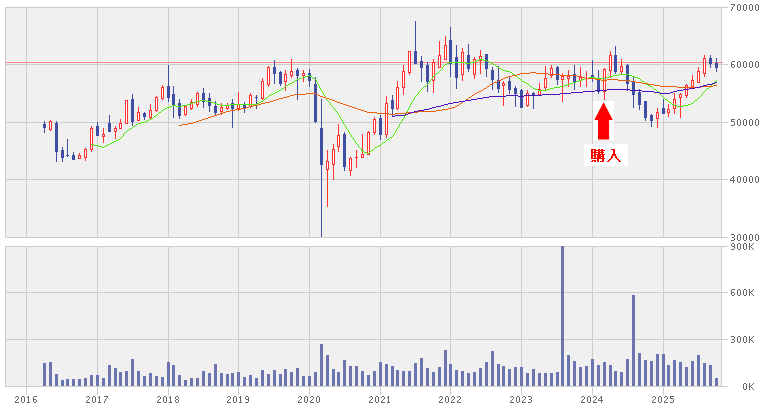This screenshot has width=762, height=411.
Task: Click the second-tallest volume bar near 600K
Action: pyautogui.click(x=634, y=340)
